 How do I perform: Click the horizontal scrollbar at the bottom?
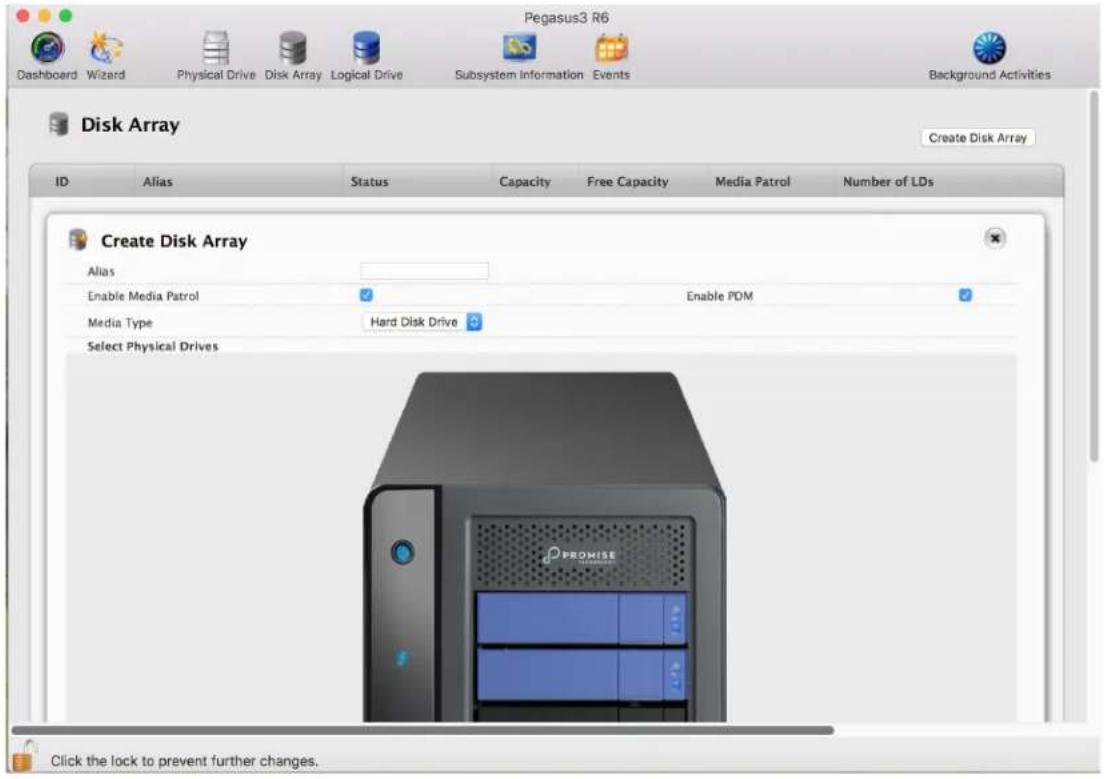[422, 730]
